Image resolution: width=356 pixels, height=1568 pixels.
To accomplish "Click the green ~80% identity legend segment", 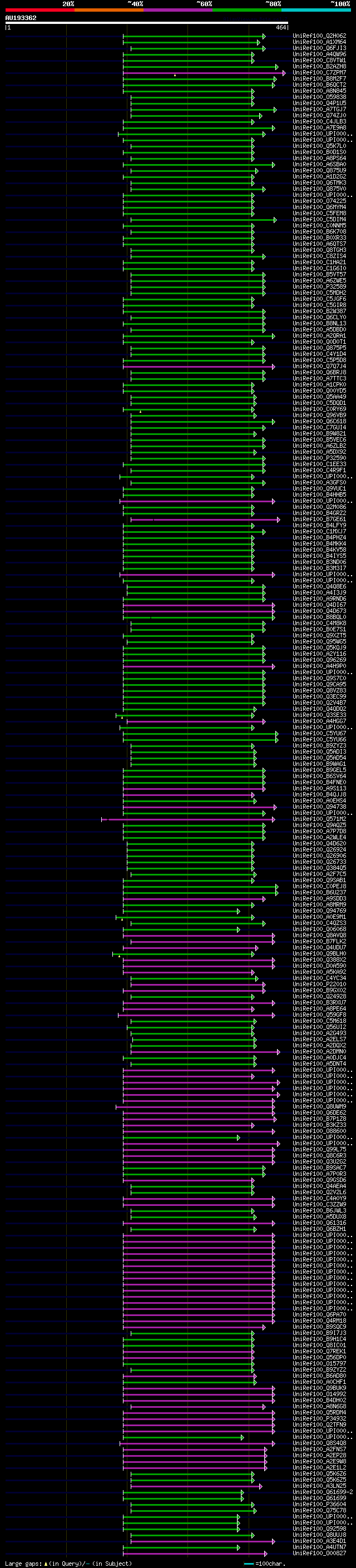I will pyautogui.click(x=247, y=10).
